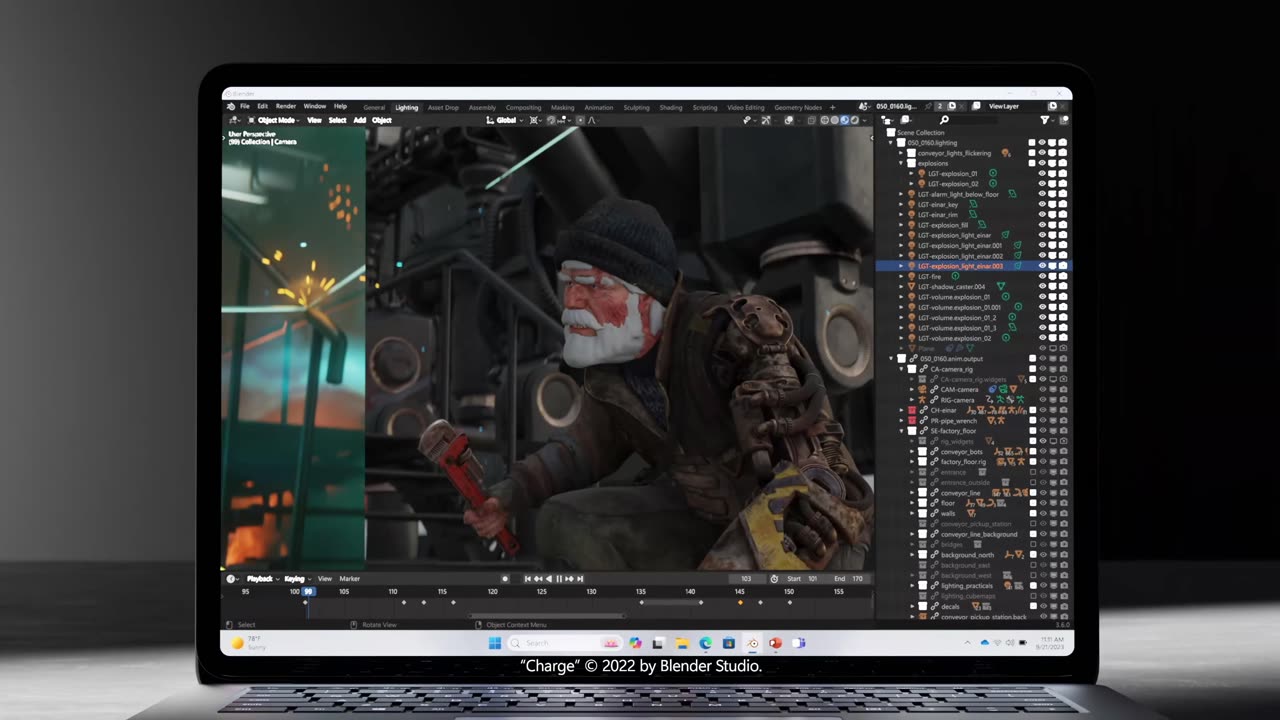The image size is (1280, 720).
Task: Open the viewport View menu
Action: pos(314,120)
